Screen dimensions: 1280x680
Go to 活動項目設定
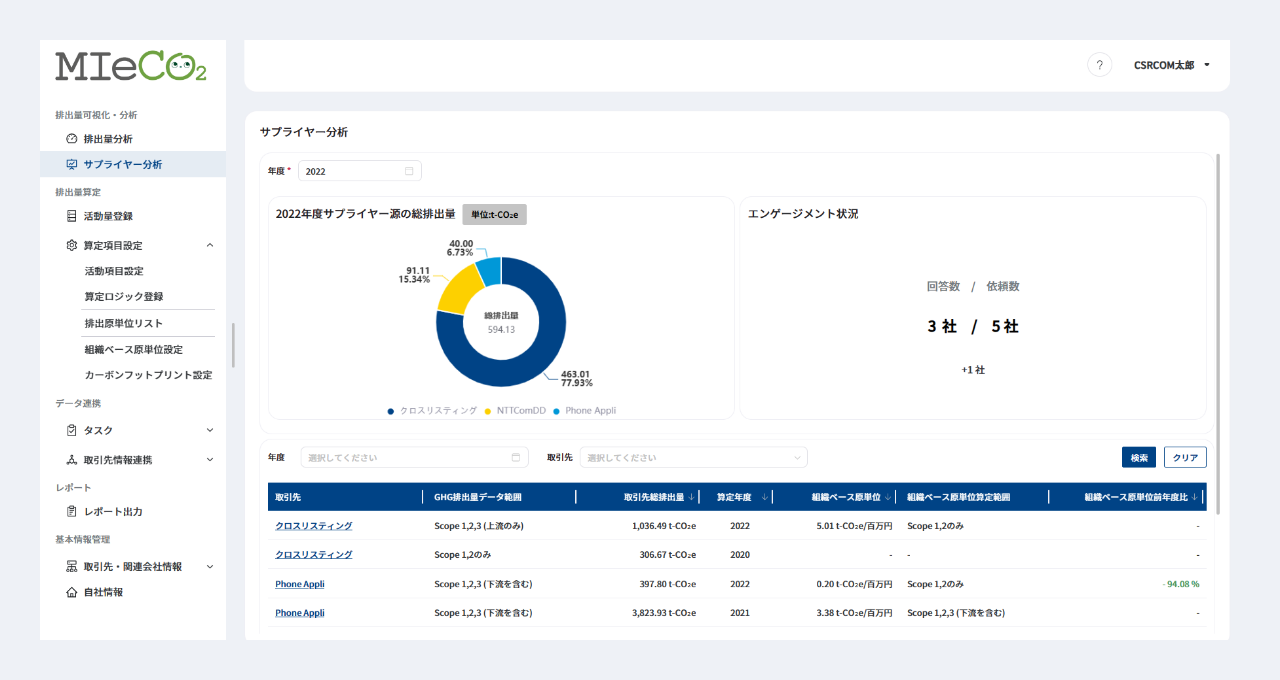(x=114, y=271)
